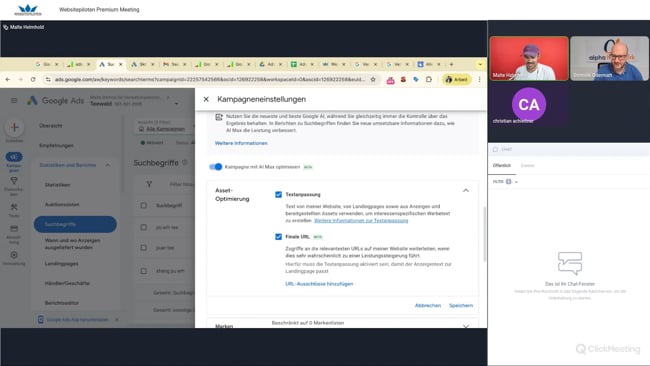Click the Websitepiloten logo at top left

point(28,10)
